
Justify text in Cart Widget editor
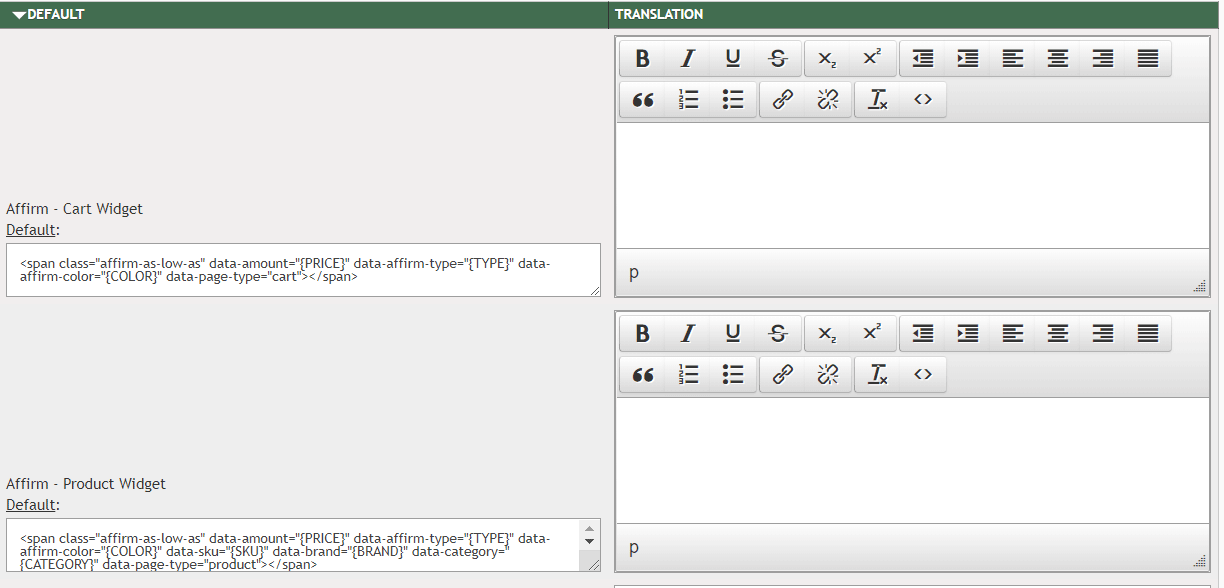click(1148, 59)
